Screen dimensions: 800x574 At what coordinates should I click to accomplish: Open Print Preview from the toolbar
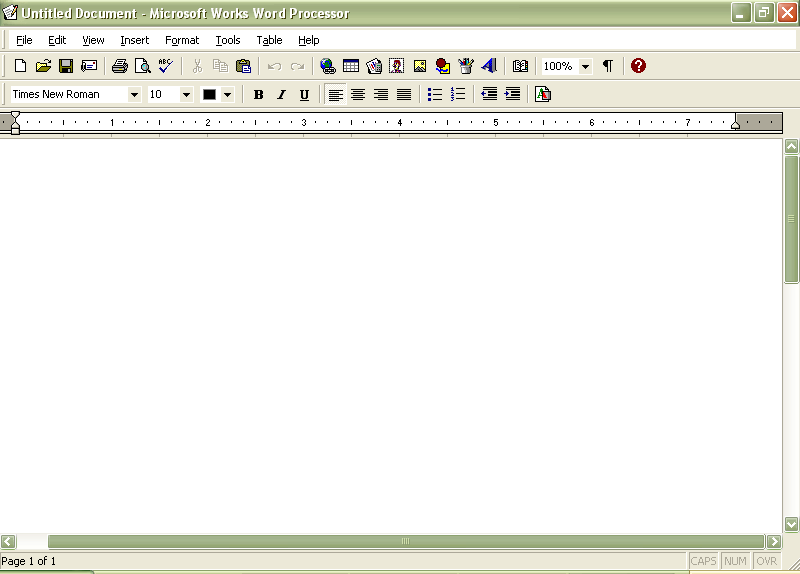143,66
